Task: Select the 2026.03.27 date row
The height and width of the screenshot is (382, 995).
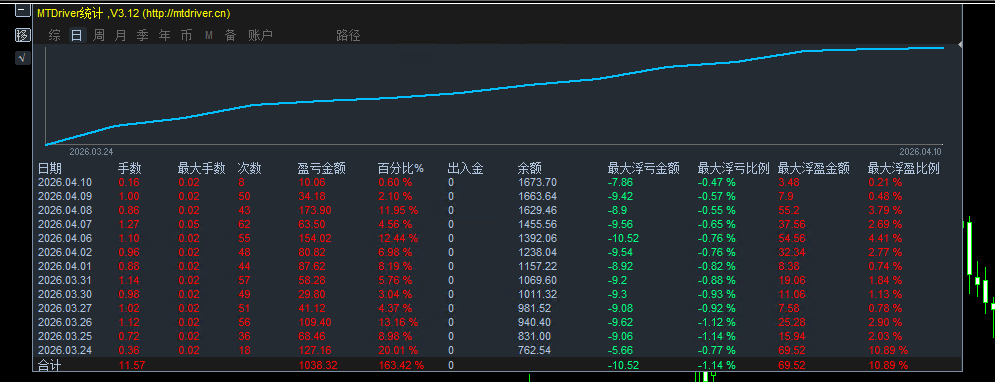Action: click(x=65, y=308)
